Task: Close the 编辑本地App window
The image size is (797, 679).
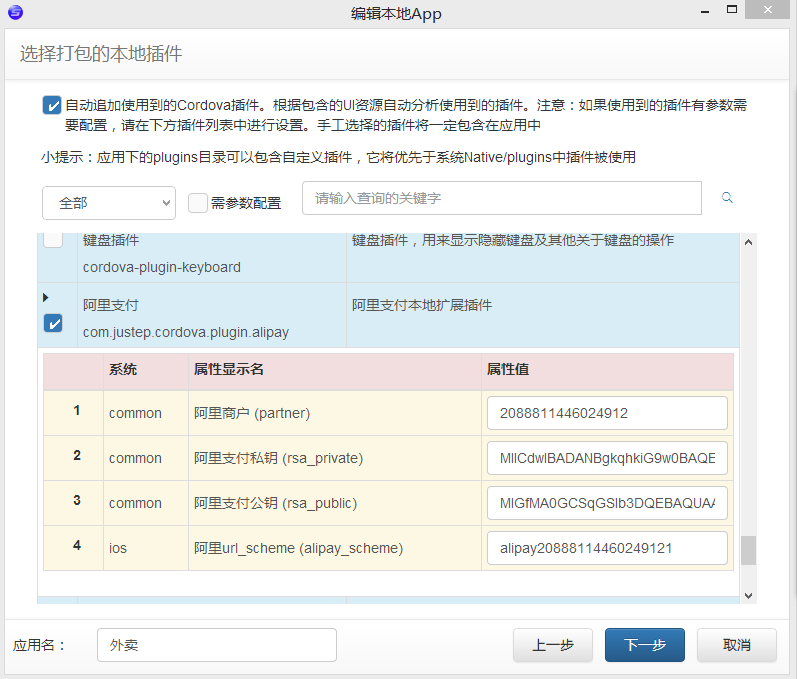Action: pos(768,9)
